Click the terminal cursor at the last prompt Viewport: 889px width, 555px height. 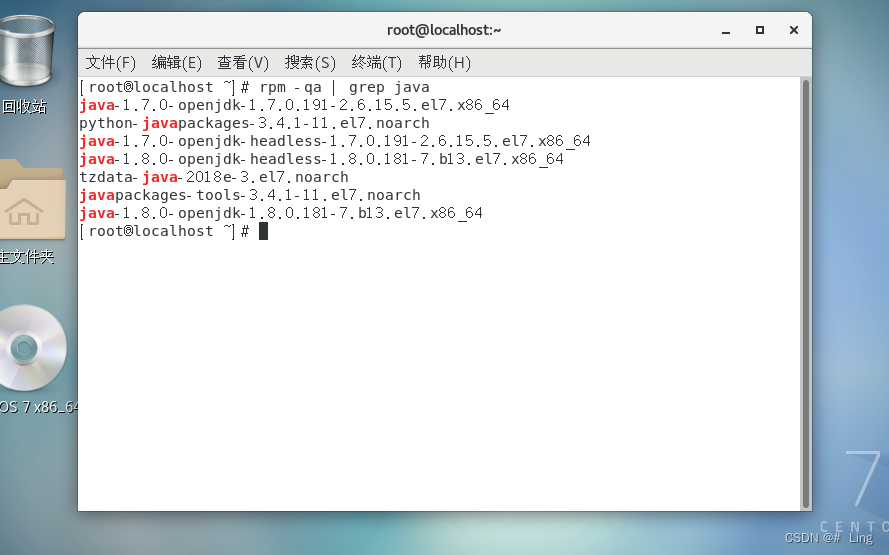(x=263, y=231)
